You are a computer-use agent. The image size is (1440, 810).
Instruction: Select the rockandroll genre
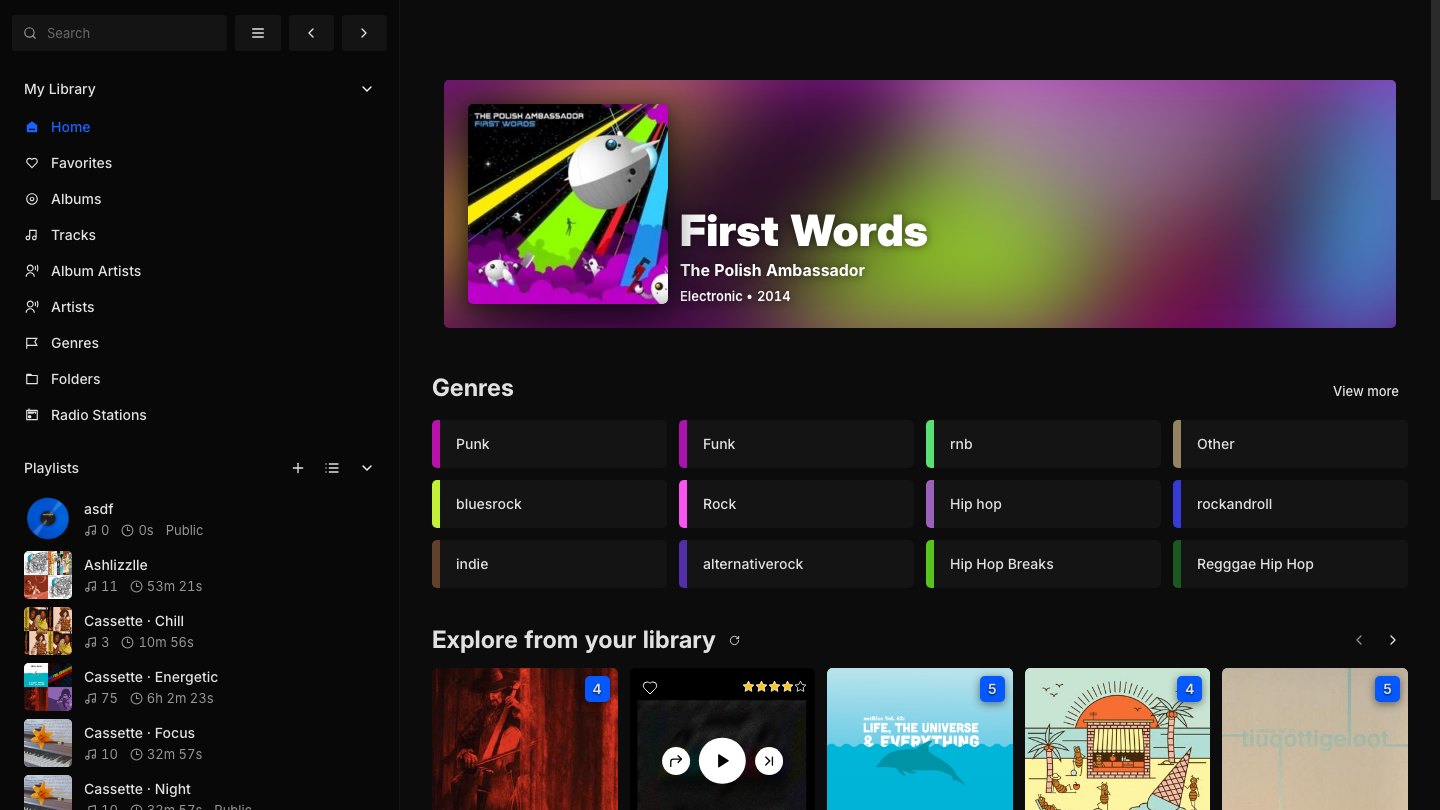click(1290, 504)
